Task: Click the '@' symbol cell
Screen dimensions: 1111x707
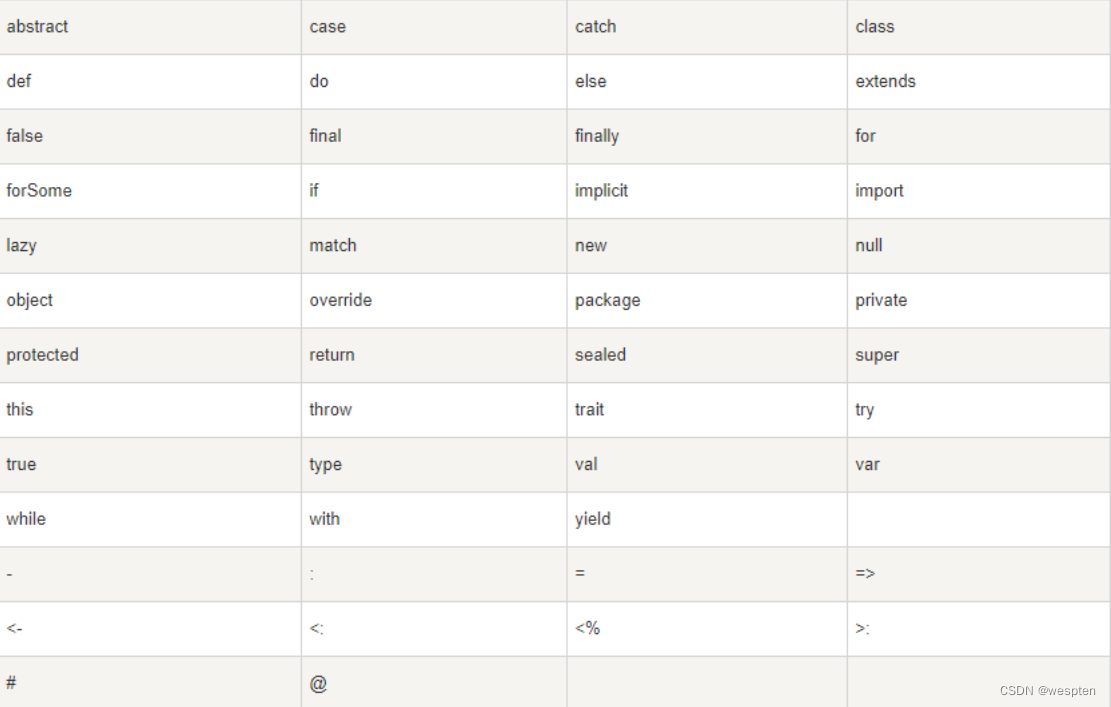Action: [x=319, y=684]
